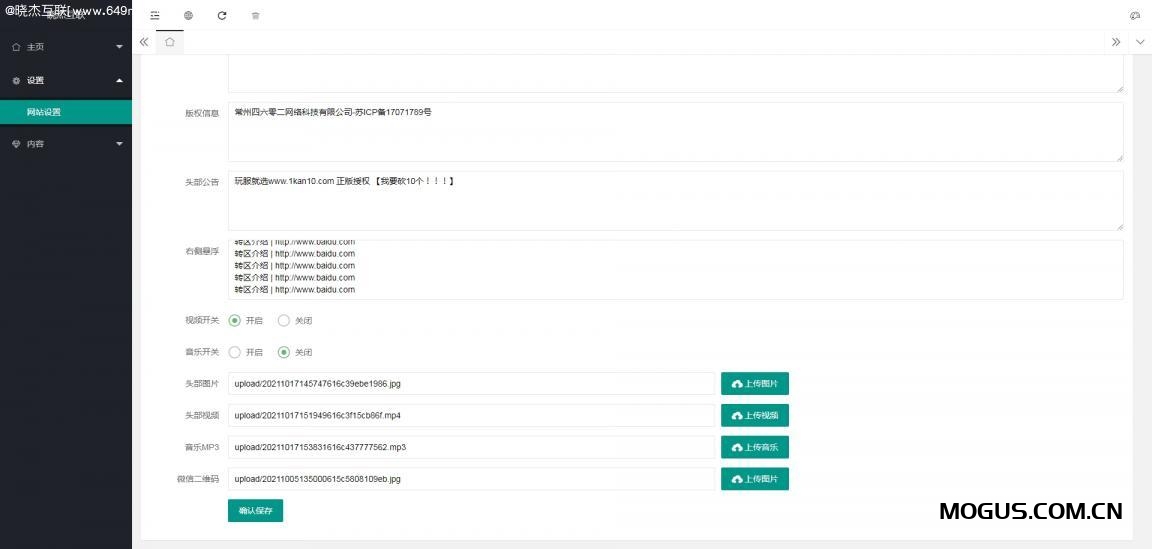Click the 确认保存 button
The width and height of the screenshot is (1152, 549).
[255, 511]
